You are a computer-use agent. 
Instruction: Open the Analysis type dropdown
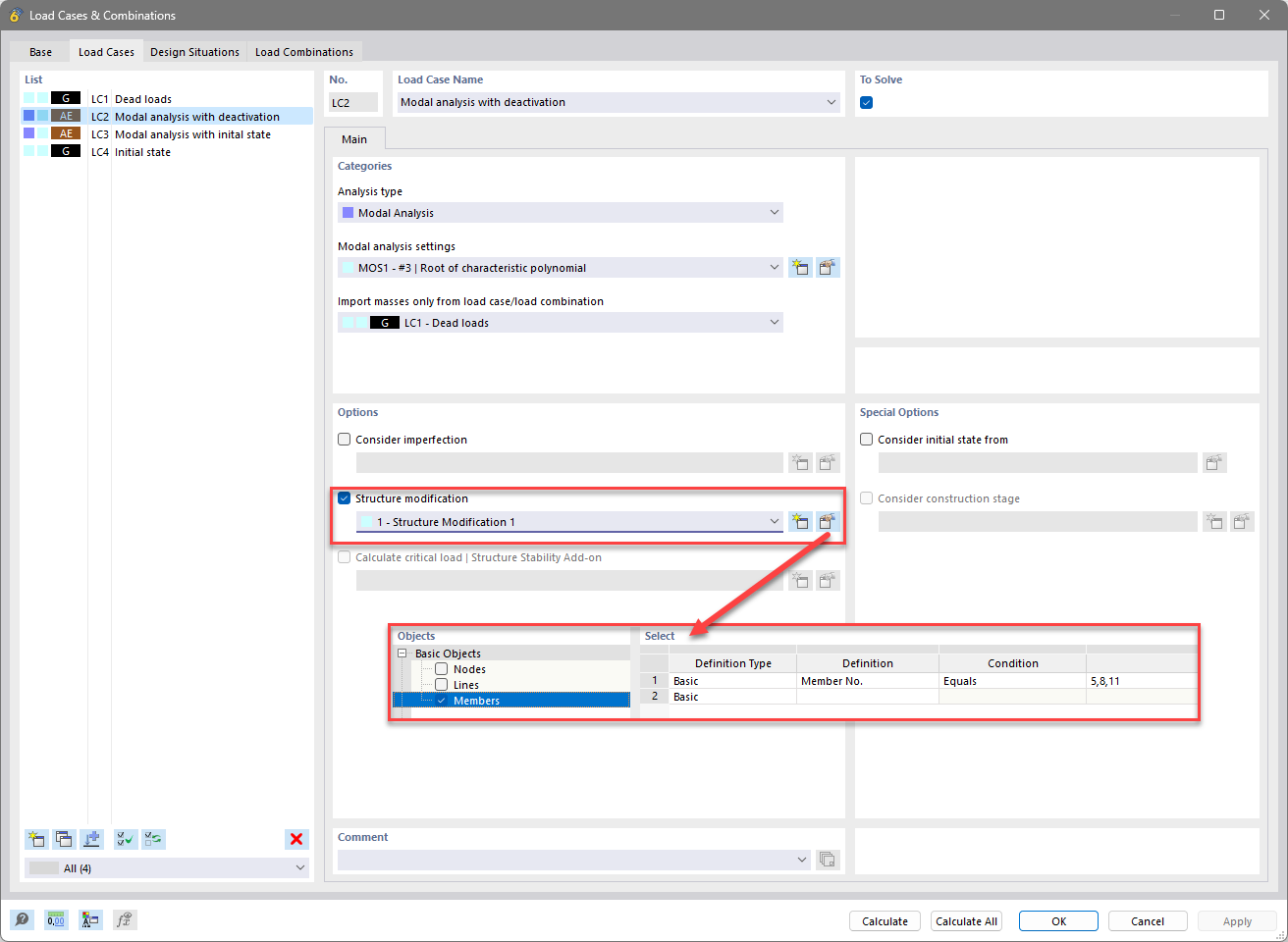pos(775,212)
